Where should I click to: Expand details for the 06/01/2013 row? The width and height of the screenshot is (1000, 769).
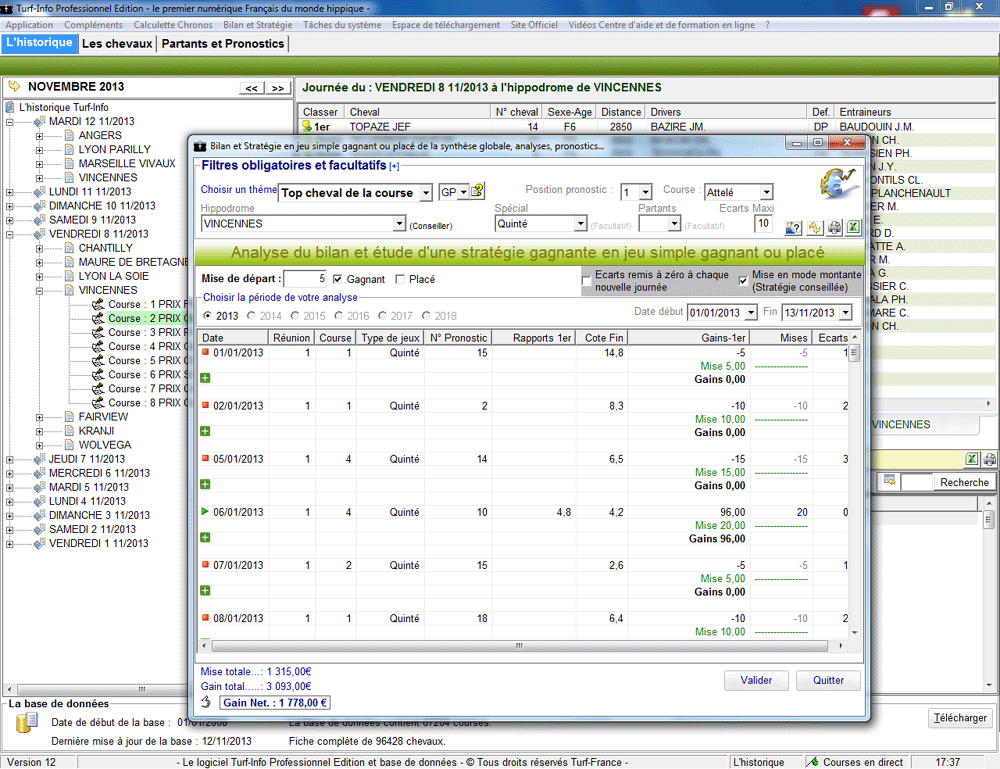pos(205,538)
